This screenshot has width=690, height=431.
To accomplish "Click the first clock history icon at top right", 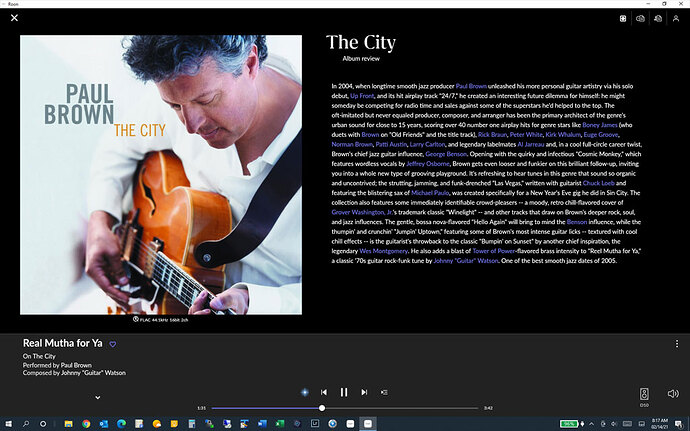I will tap(640, 18).
